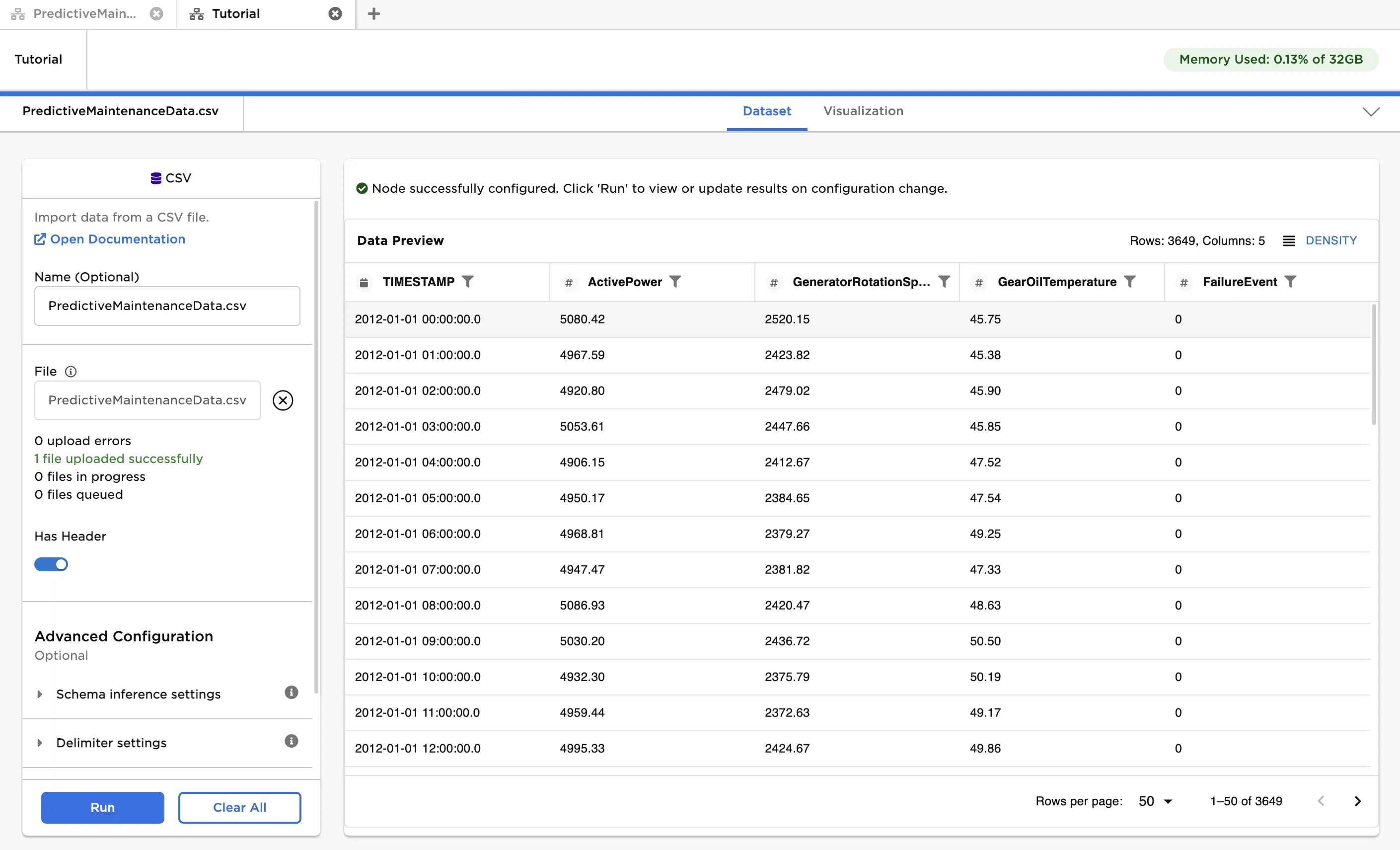Remove the uploaded file with the X icon
Screen dimensions: 1400x850
[x=283, y=400]
